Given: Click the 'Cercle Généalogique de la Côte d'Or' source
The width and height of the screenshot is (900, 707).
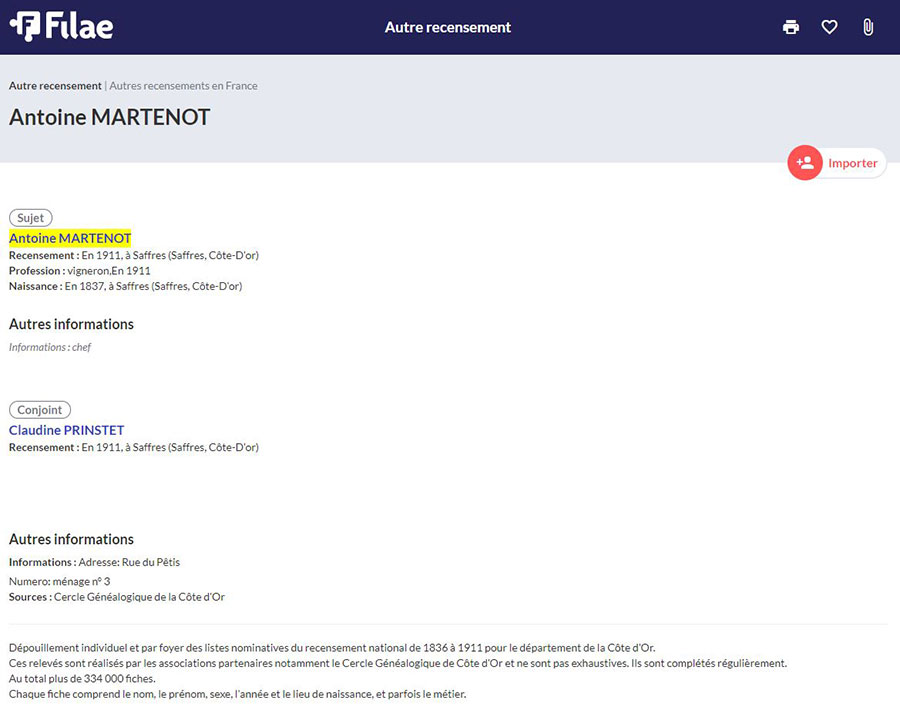Looking at the screenshot, I should pos(139,597).
